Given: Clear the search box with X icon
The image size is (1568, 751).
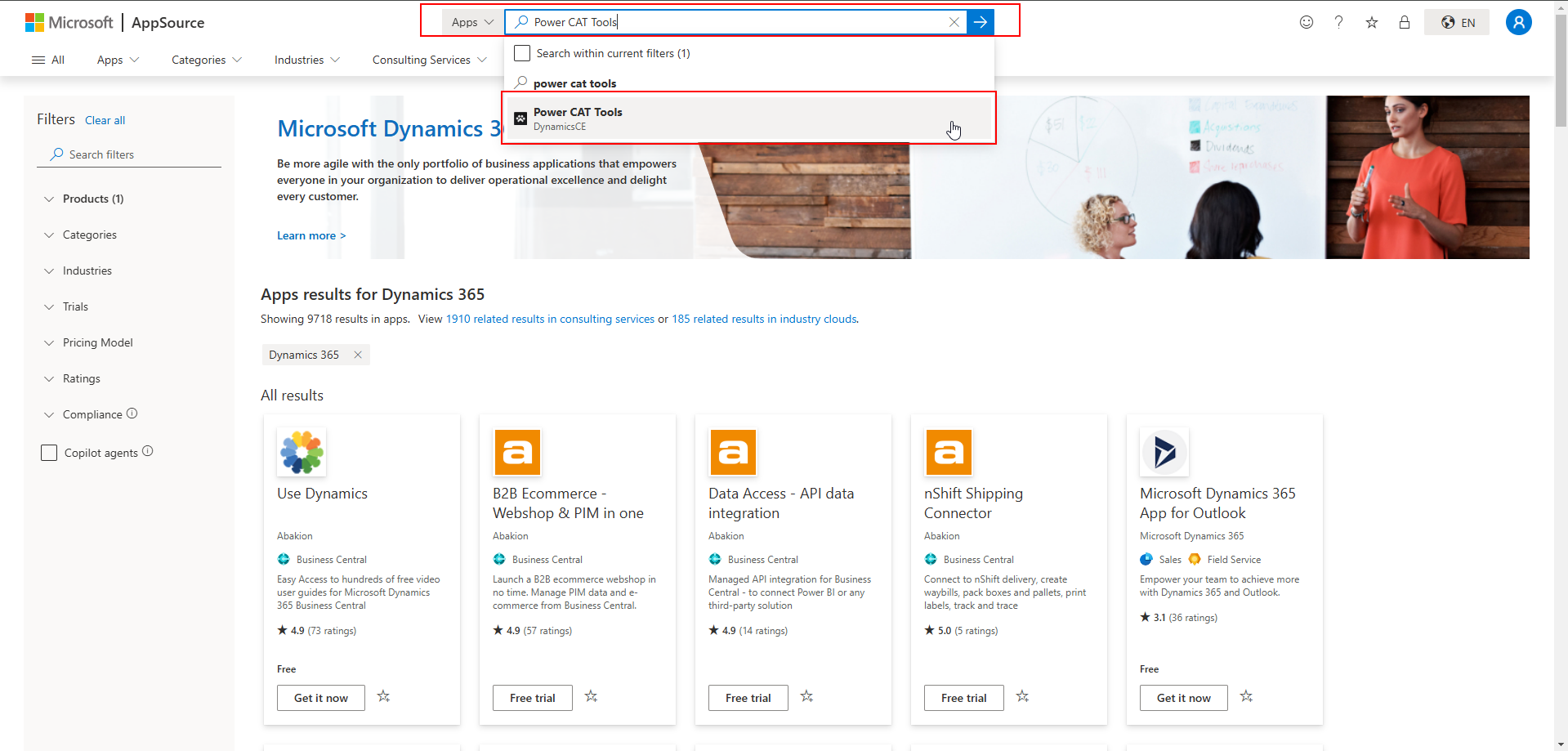Looking at the screenshot, I should (x=954, y=22).
